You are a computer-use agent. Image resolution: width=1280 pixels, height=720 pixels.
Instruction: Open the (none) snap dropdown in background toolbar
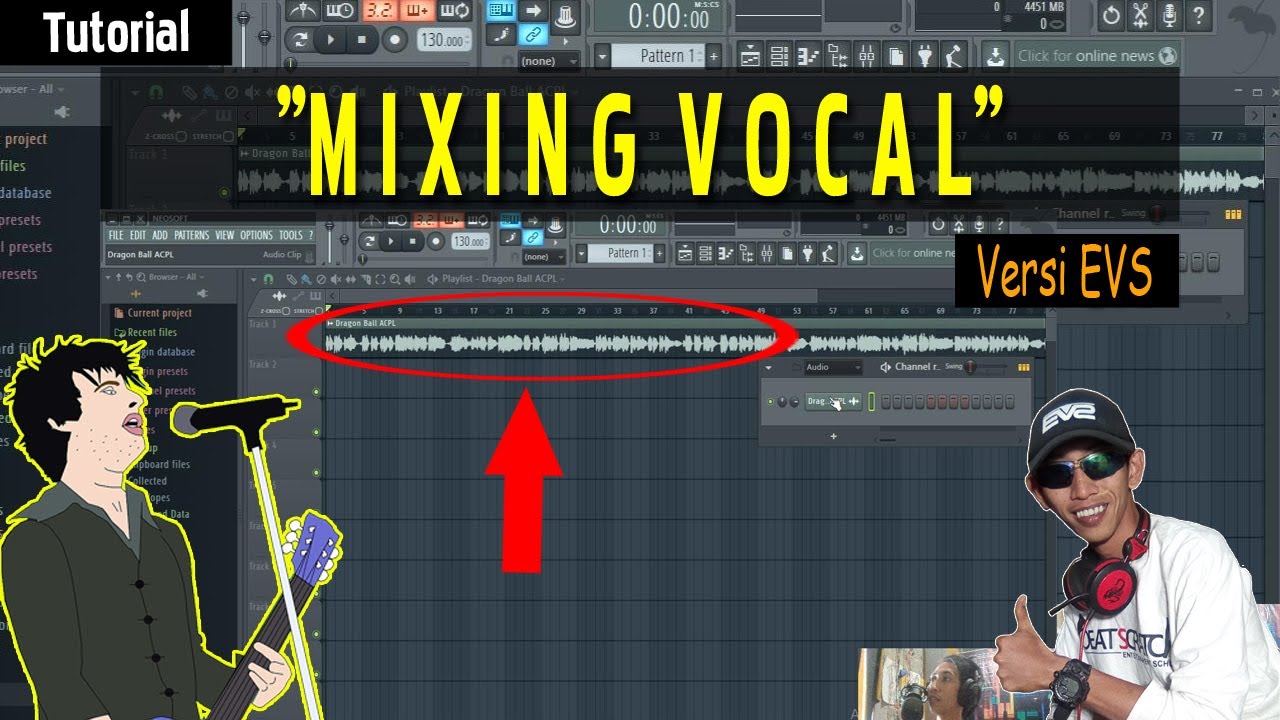549,61
